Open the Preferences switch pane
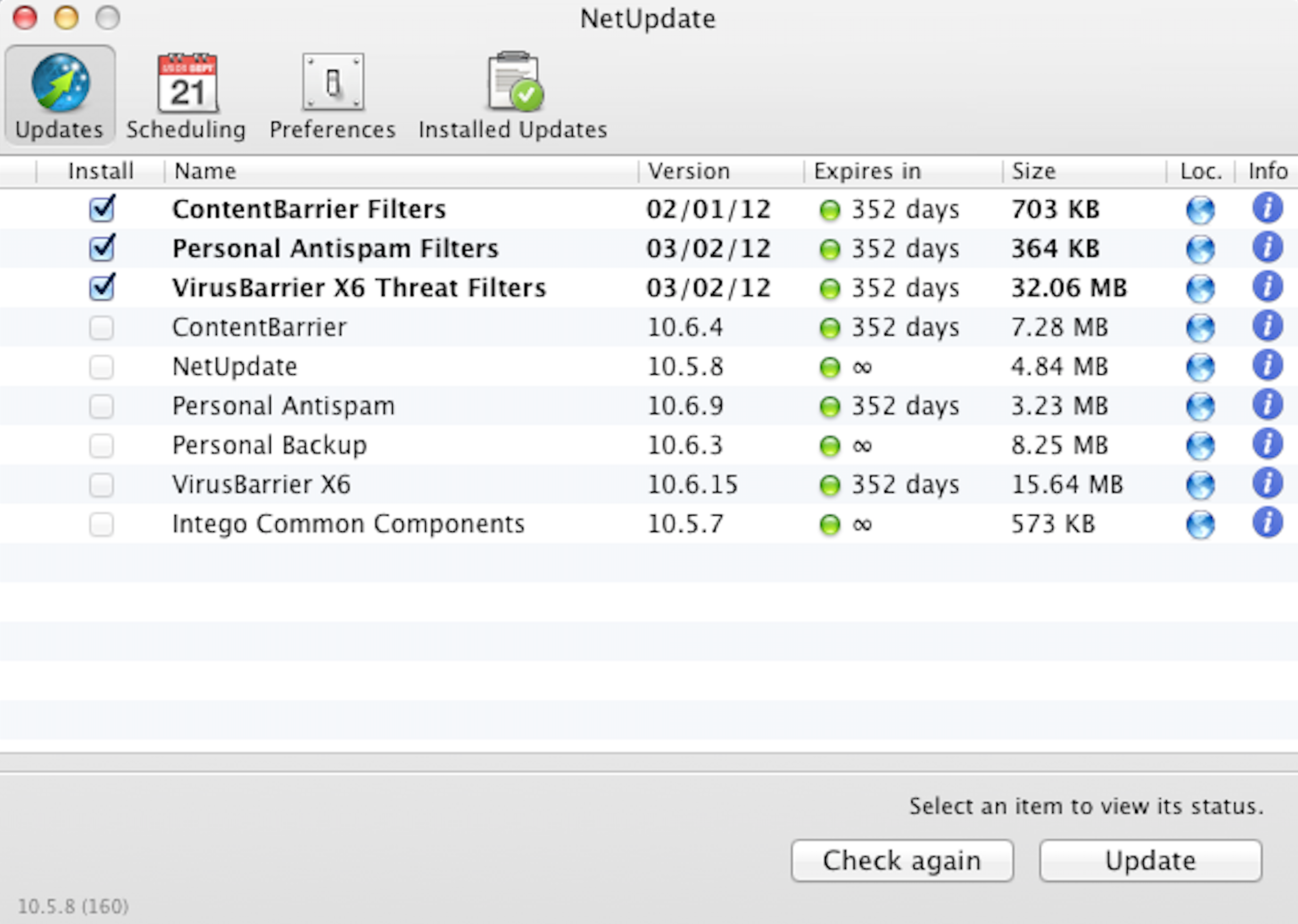This screenshot has height=924, width=1298. (x=332, y=95)
